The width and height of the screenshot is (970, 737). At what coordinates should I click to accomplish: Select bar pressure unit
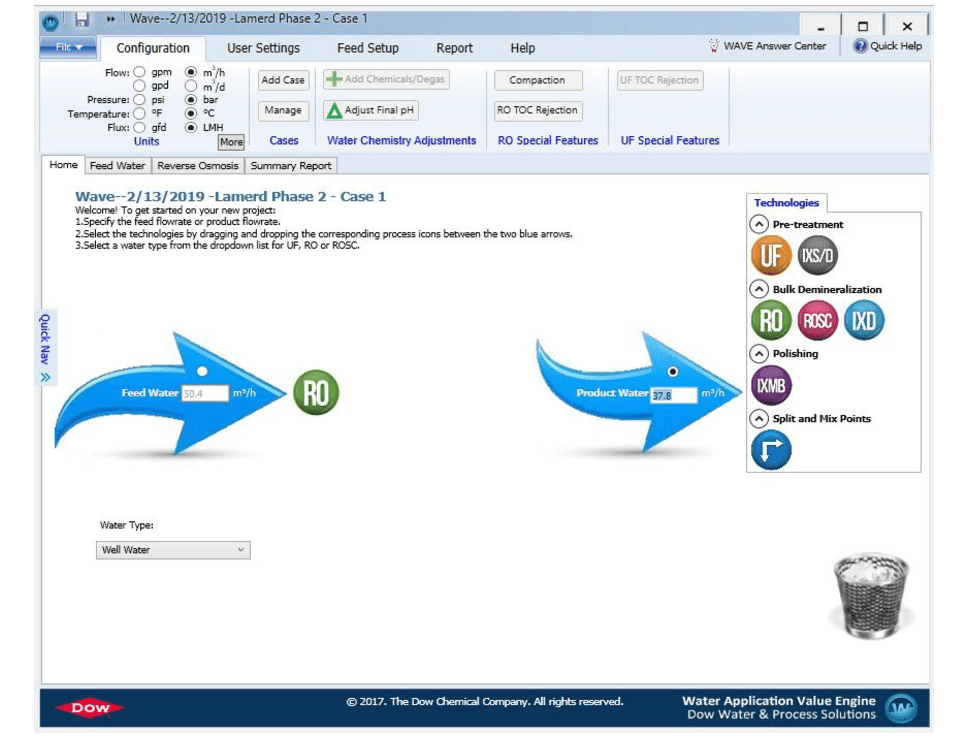[x=191, y=100]
